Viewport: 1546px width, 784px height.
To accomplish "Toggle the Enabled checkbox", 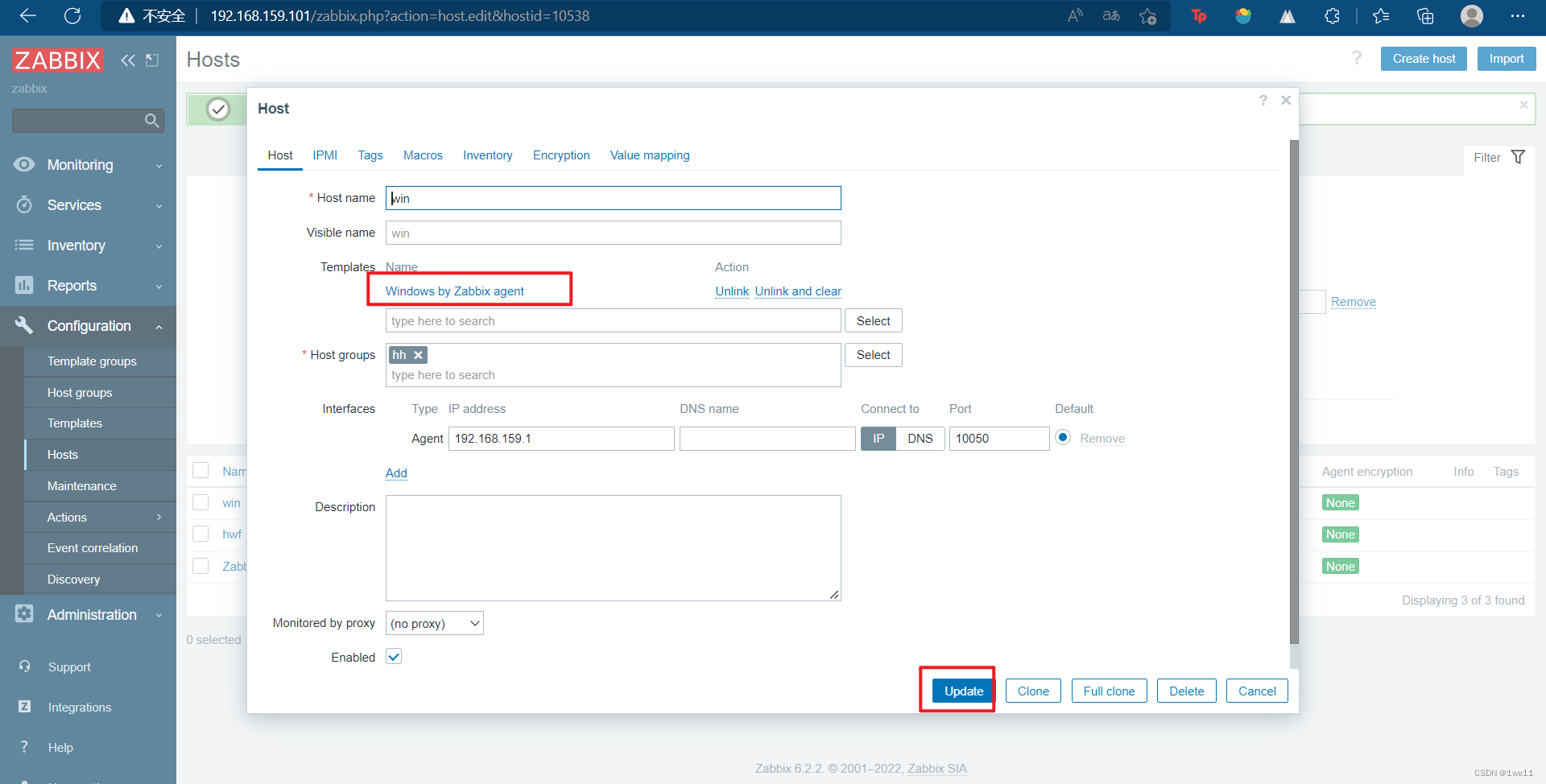I will pos(394,657).
